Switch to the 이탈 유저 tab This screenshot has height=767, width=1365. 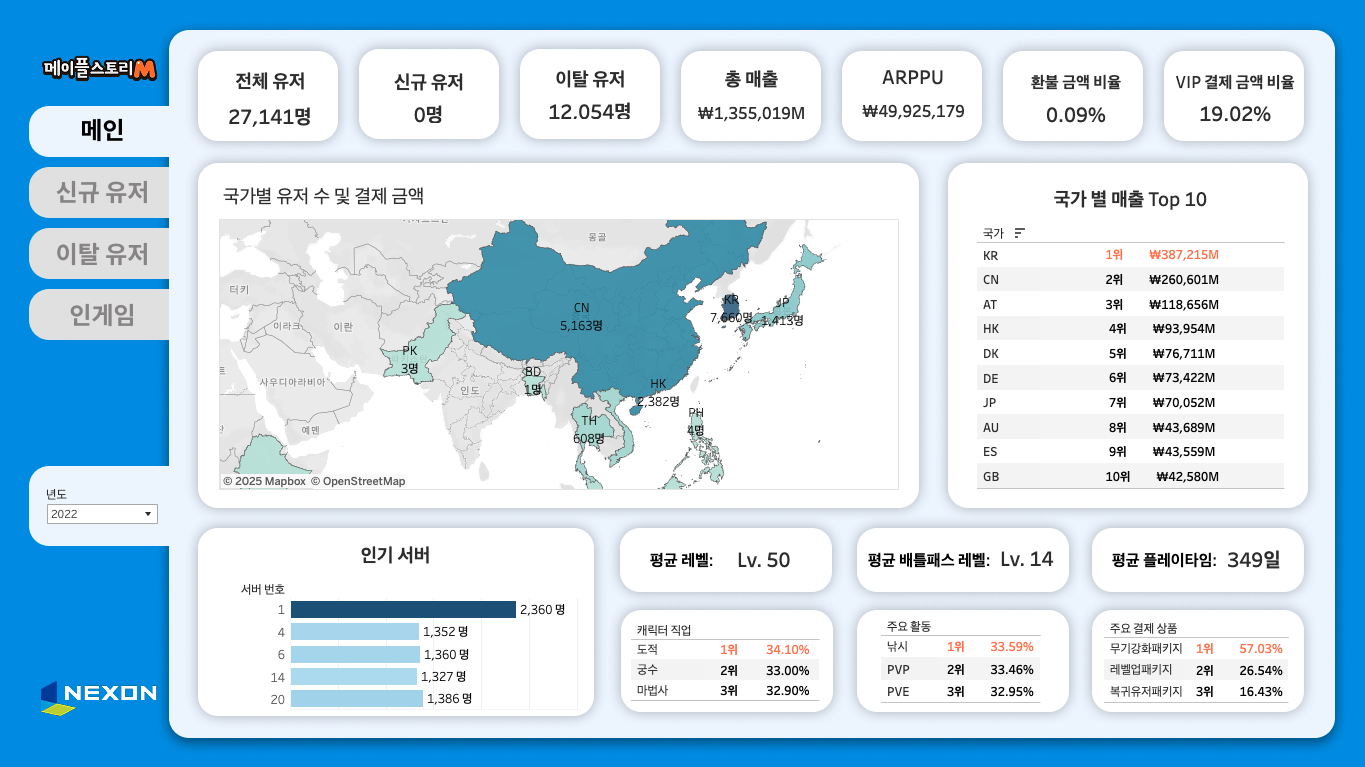tap(100, 254)
